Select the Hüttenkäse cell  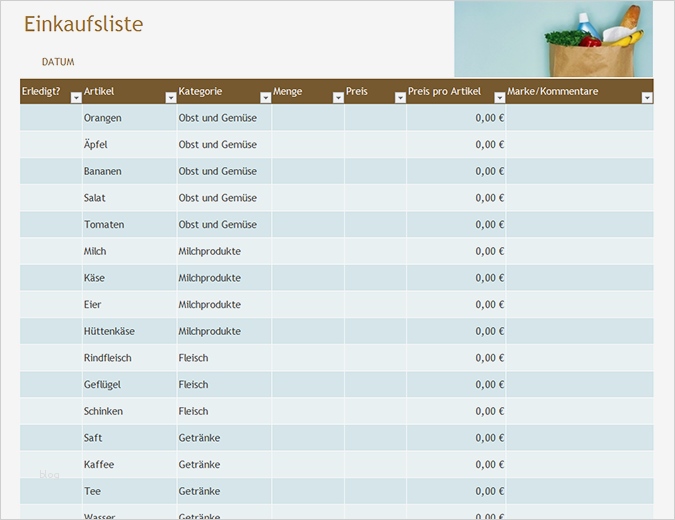(129, 331)
